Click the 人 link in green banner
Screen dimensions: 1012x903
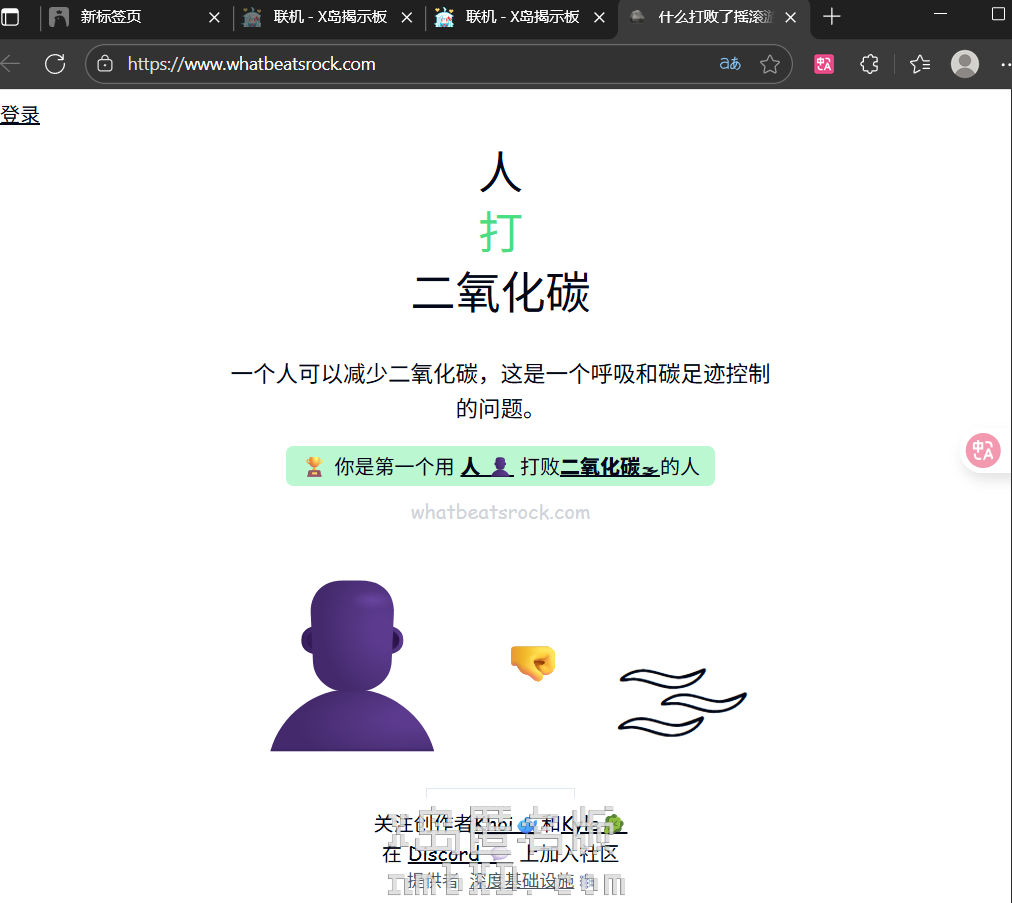487,466
